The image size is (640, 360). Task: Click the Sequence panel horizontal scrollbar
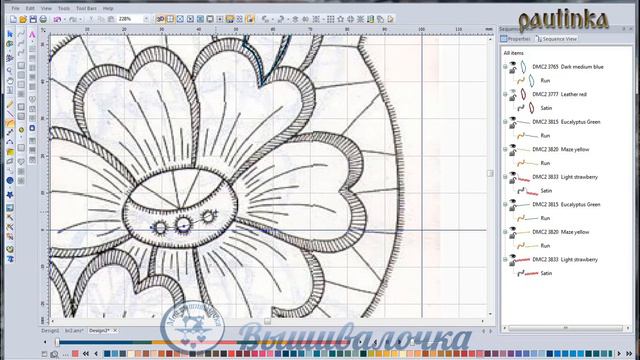pos(566,328)
